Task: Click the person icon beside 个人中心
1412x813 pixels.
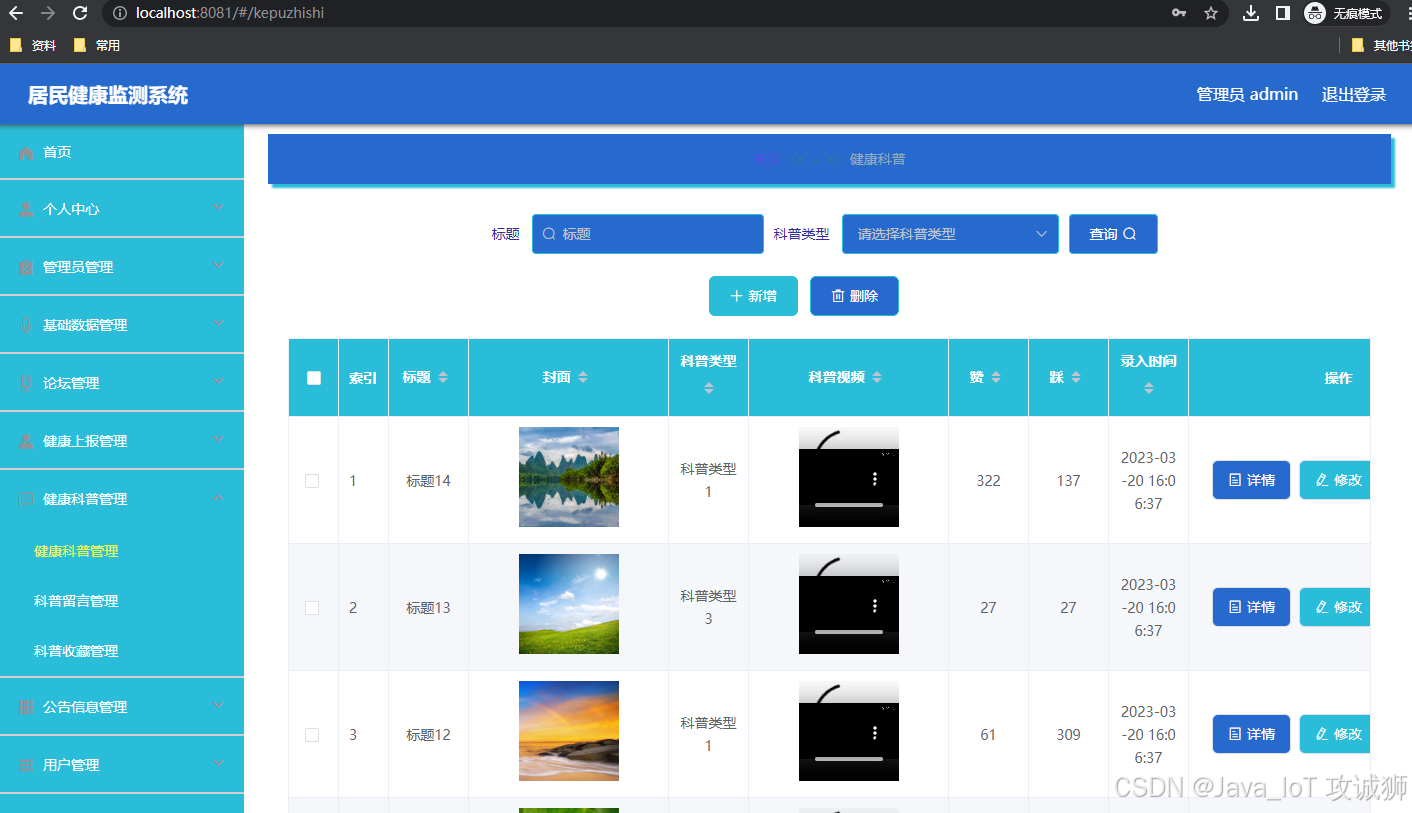Action: pyautogui.click(x=26, y=210)
